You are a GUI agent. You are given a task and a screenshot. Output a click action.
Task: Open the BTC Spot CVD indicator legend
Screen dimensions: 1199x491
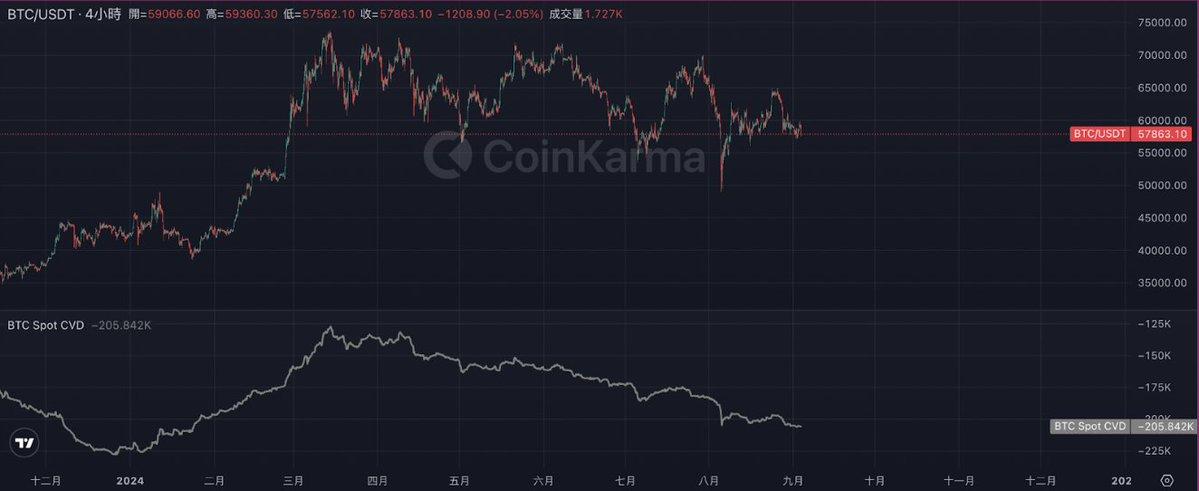point(46,325)
